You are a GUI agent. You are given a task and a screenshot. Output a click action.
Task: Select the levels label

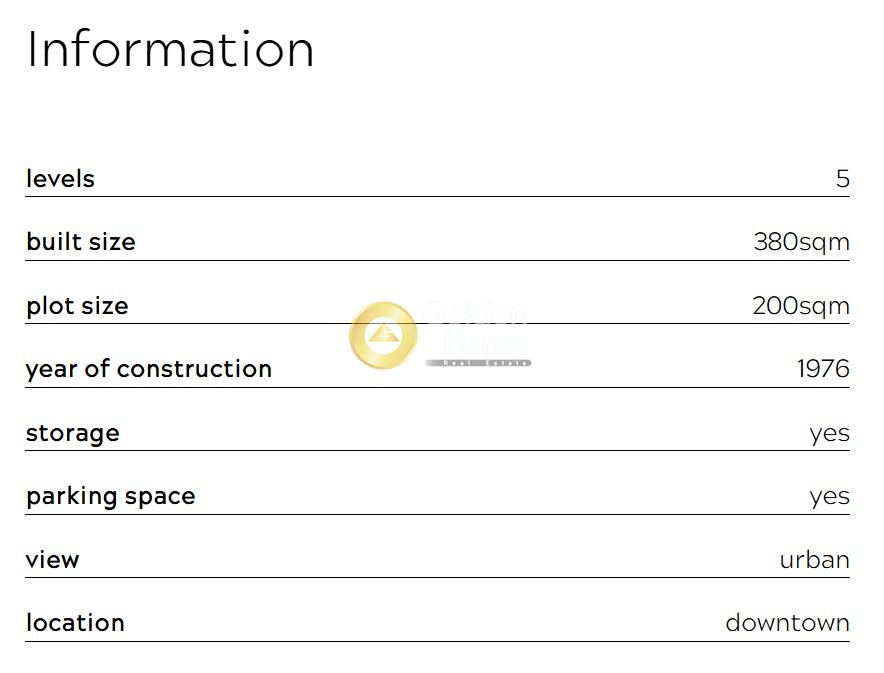60,179
